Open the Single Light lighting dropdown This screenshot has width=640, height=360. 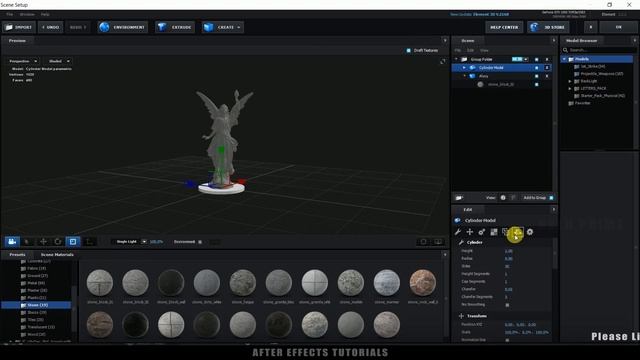pos(130,242)
